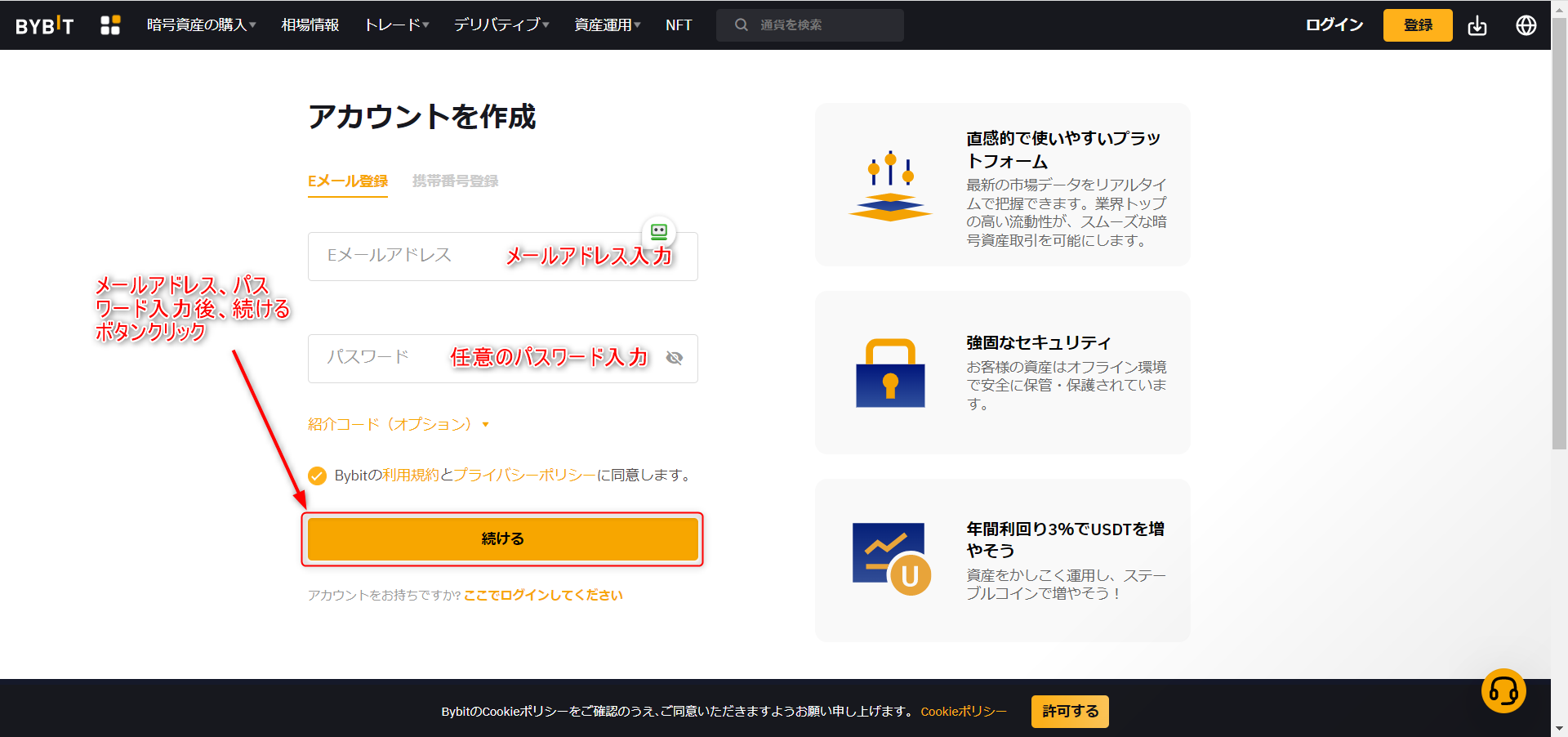Click the Bybit logo in header
This screenshot has width=1568, height=737.
pos(45,25)
